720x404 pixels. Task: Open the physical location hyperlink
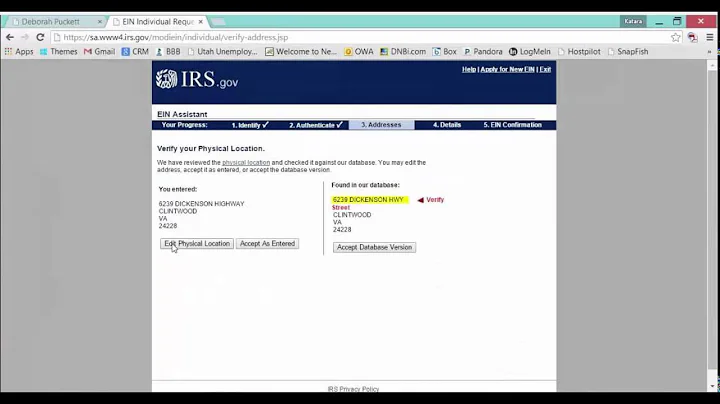246,163
